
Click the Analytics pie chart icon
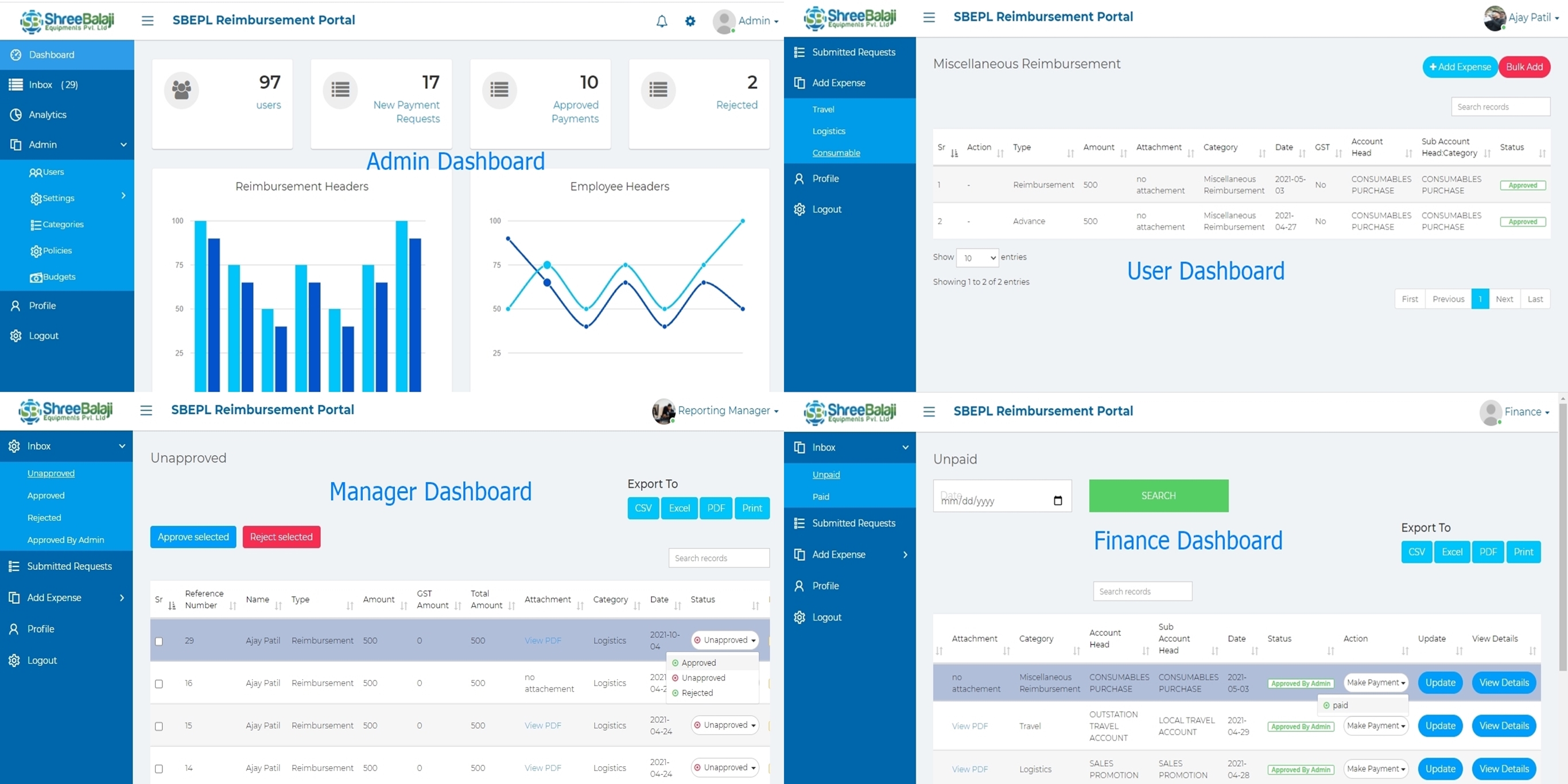coord(16,114)
